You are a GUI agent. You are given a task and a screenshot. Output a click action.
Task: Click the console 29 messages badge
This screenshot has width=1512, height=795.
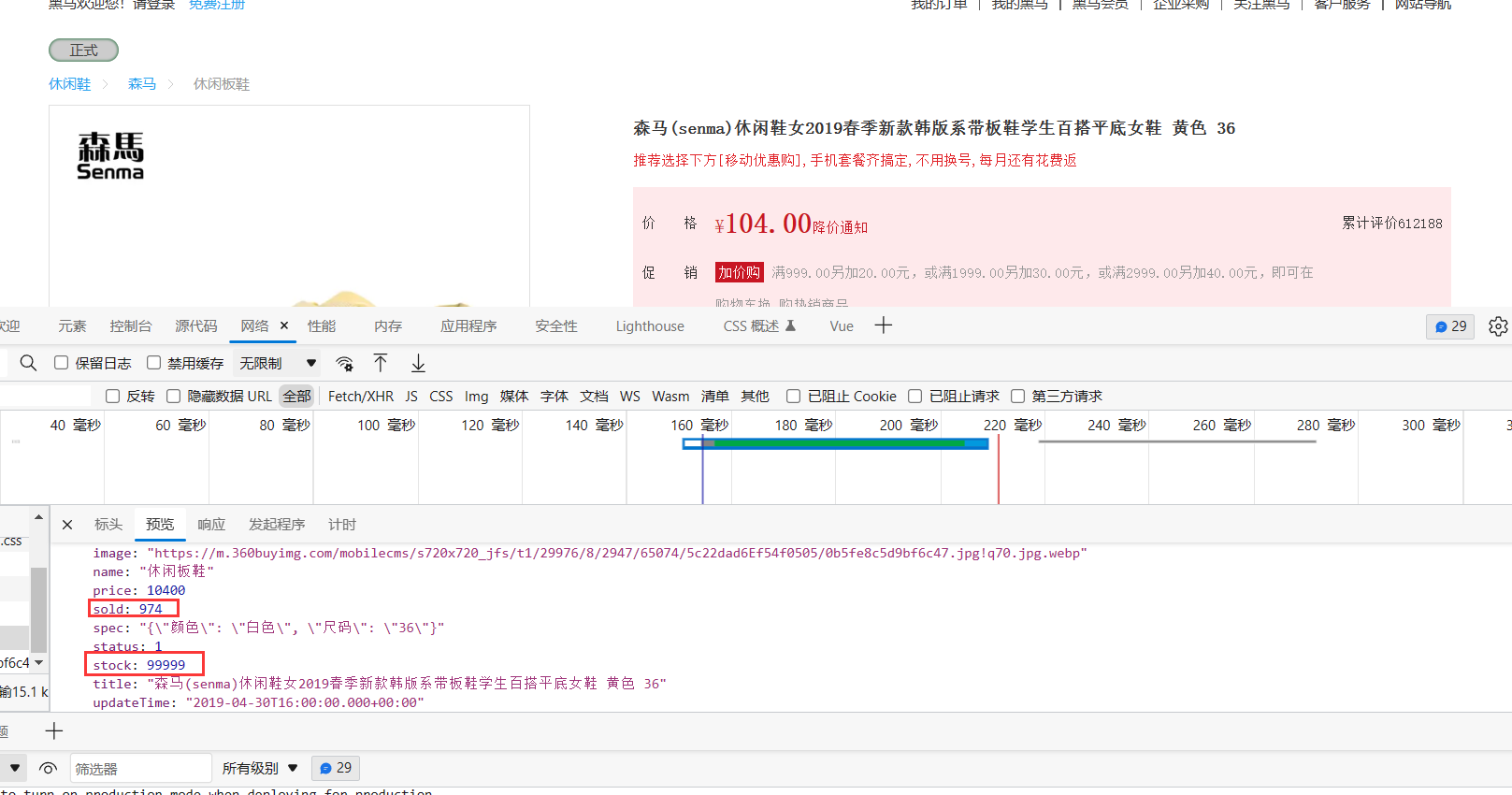[x=336, y=768]
